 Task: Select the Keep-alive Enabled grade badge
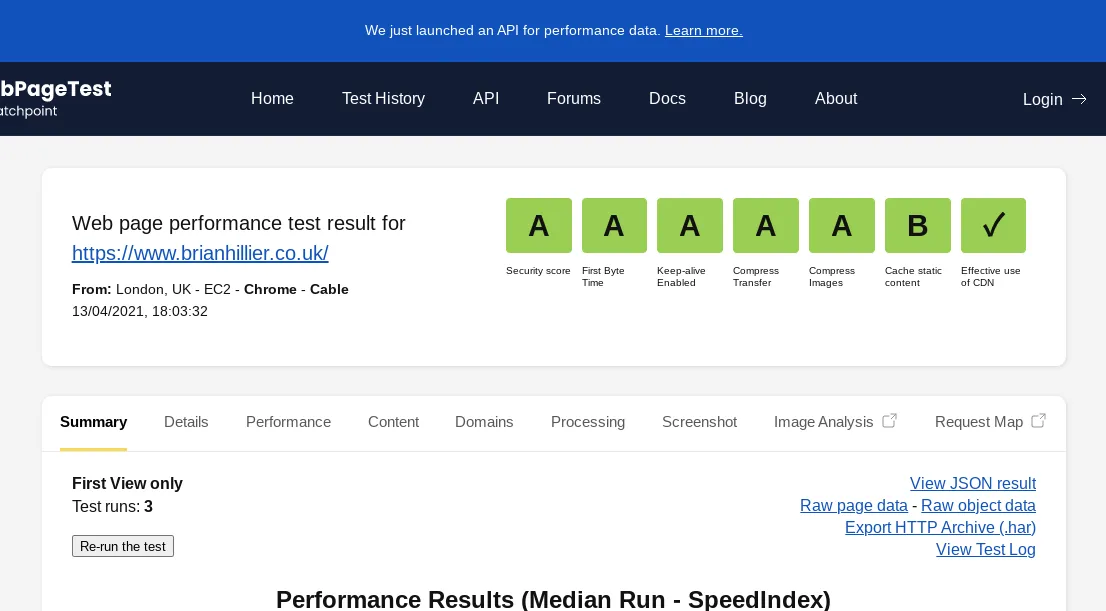pyautogui.click(x=690, y=225)
